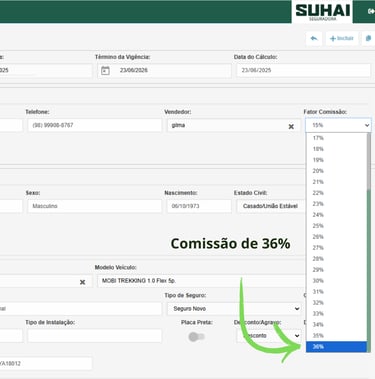
Task: Select 21% commission option
Action: 336,182
